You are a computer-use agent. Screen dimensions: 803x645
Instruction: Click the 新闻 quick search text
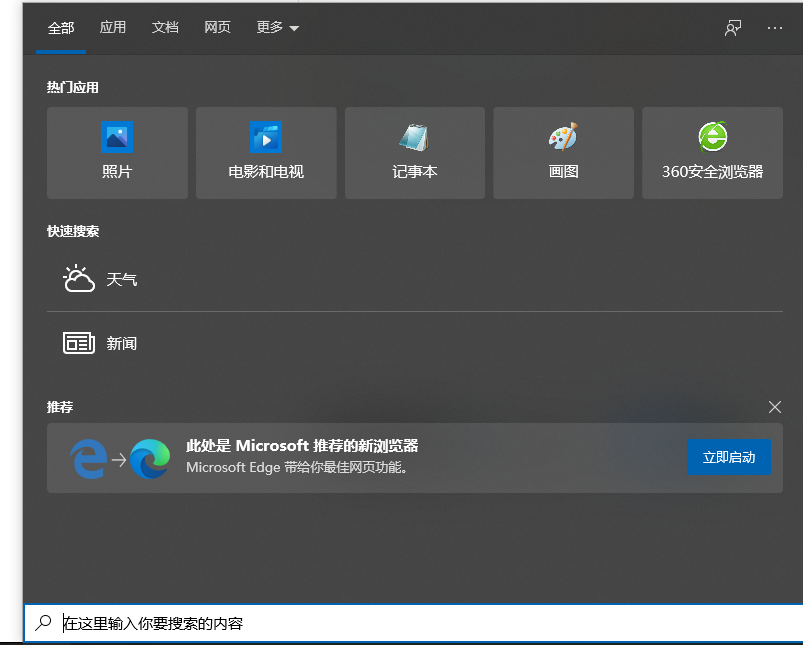click(122, 343)
